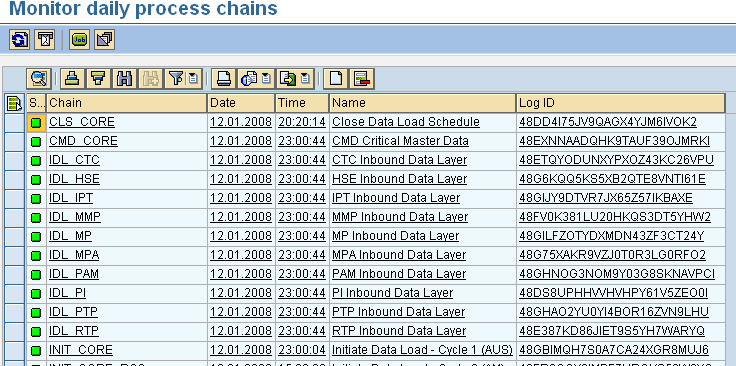736x366 pixels.
Task: Click the Views icon with info symbol
Action: point(250,79)
